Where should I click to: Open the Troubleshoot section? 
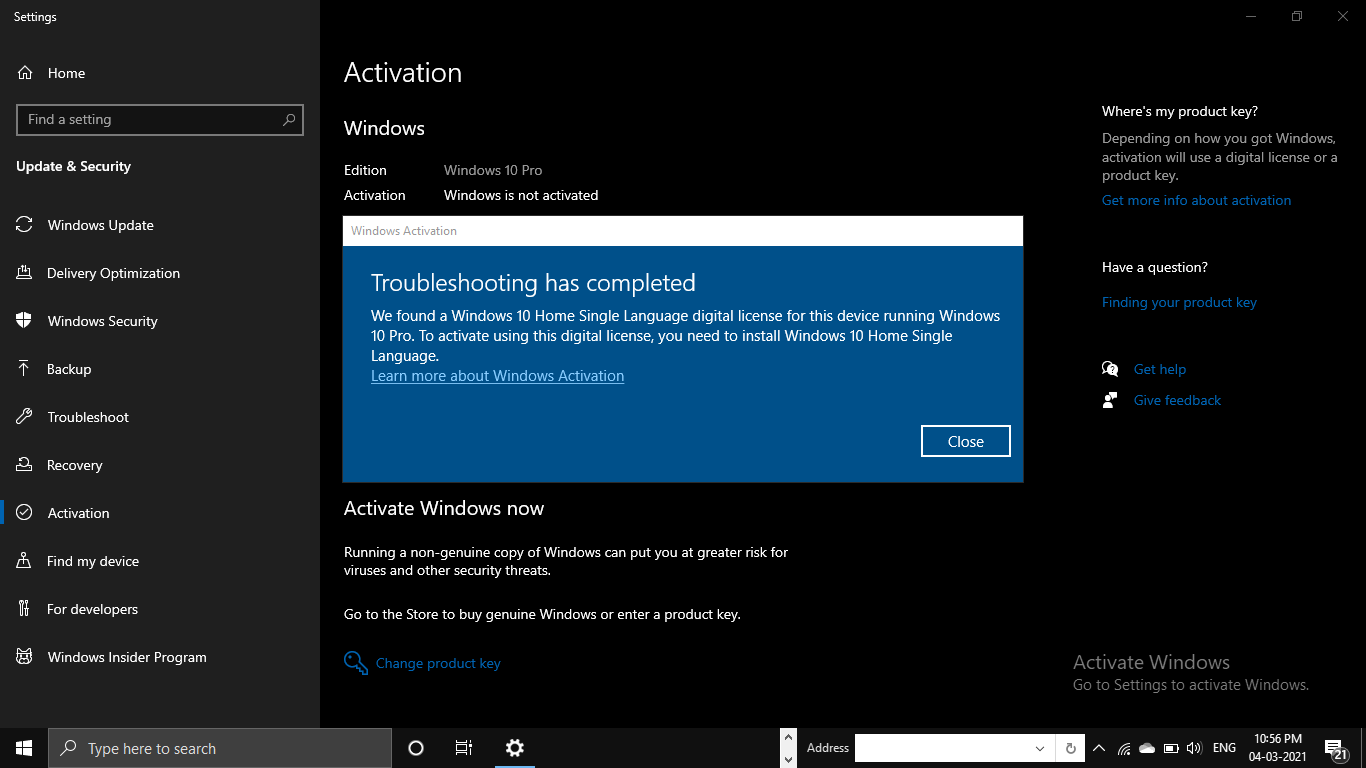(88, 417)
